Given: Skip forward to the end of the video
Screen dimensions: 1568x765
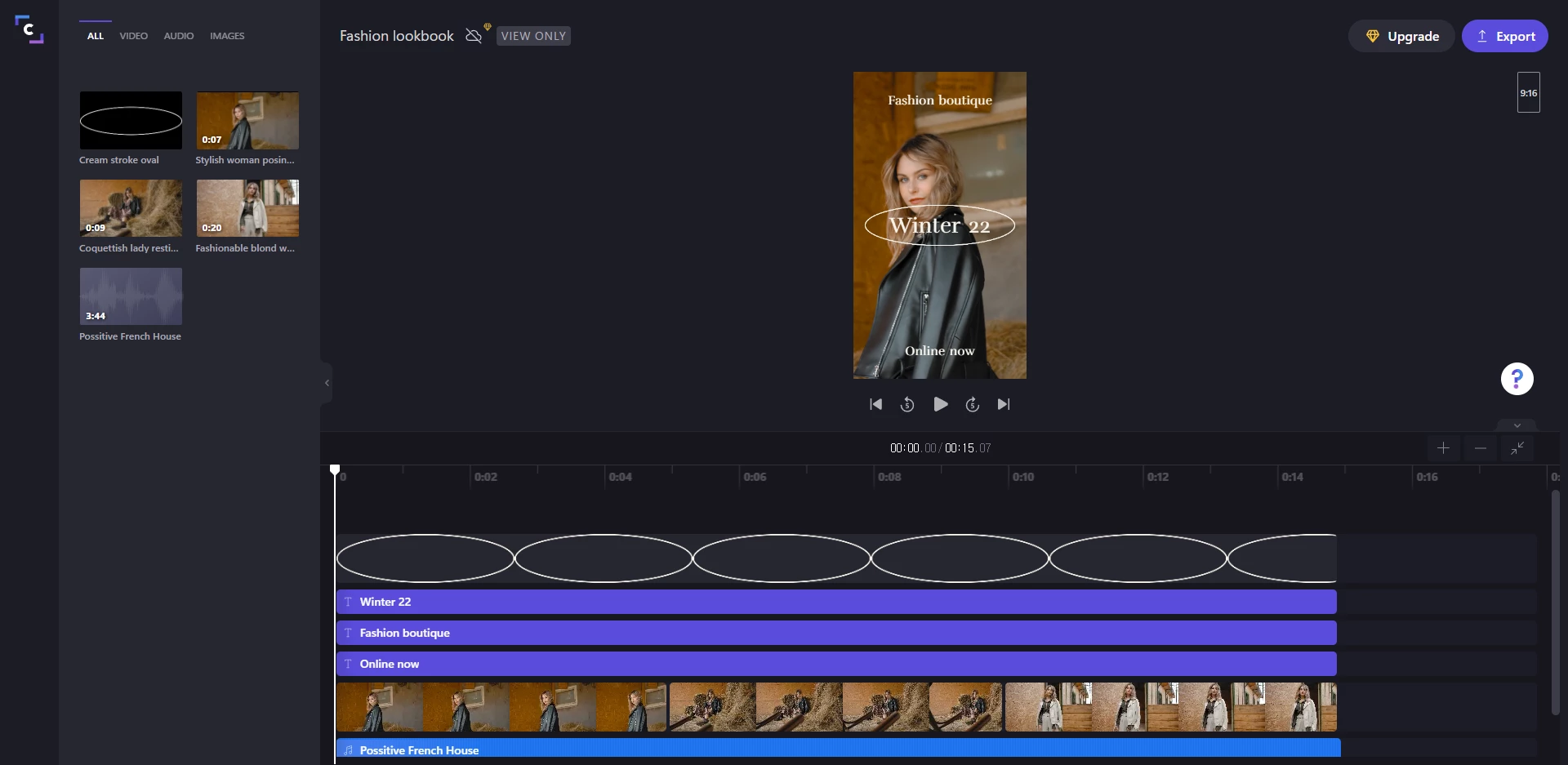Looking at the screenshot, I should [1004, 404].
